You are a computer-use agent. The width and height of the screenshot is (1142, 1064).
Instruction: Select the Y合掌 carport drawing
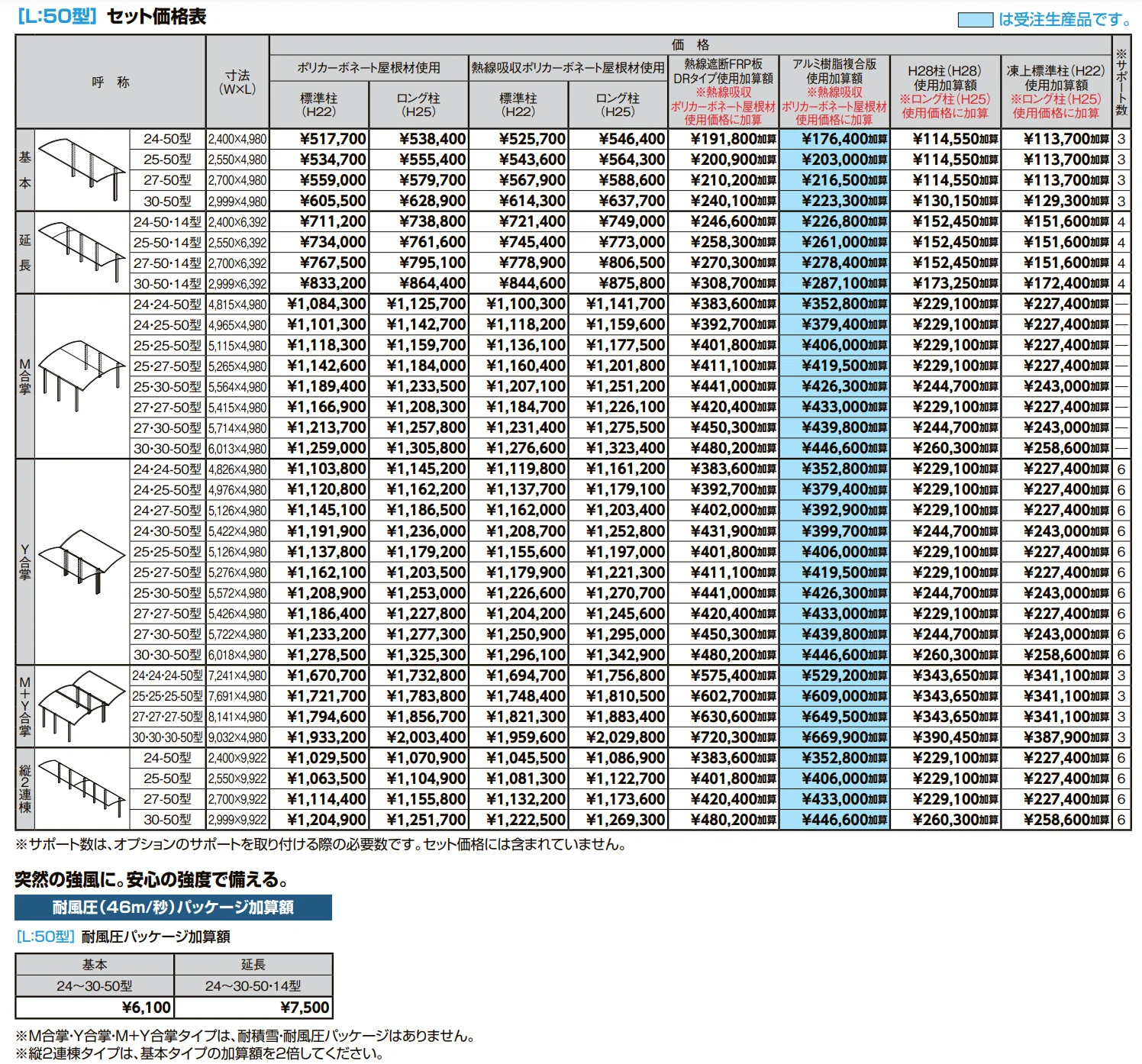82,561
